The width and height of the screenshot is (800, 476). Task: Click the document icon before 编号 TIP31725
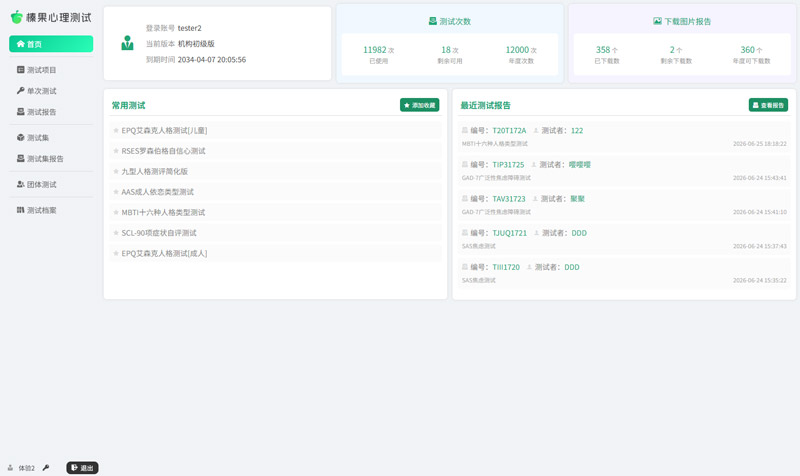click(x=465, y=164)
